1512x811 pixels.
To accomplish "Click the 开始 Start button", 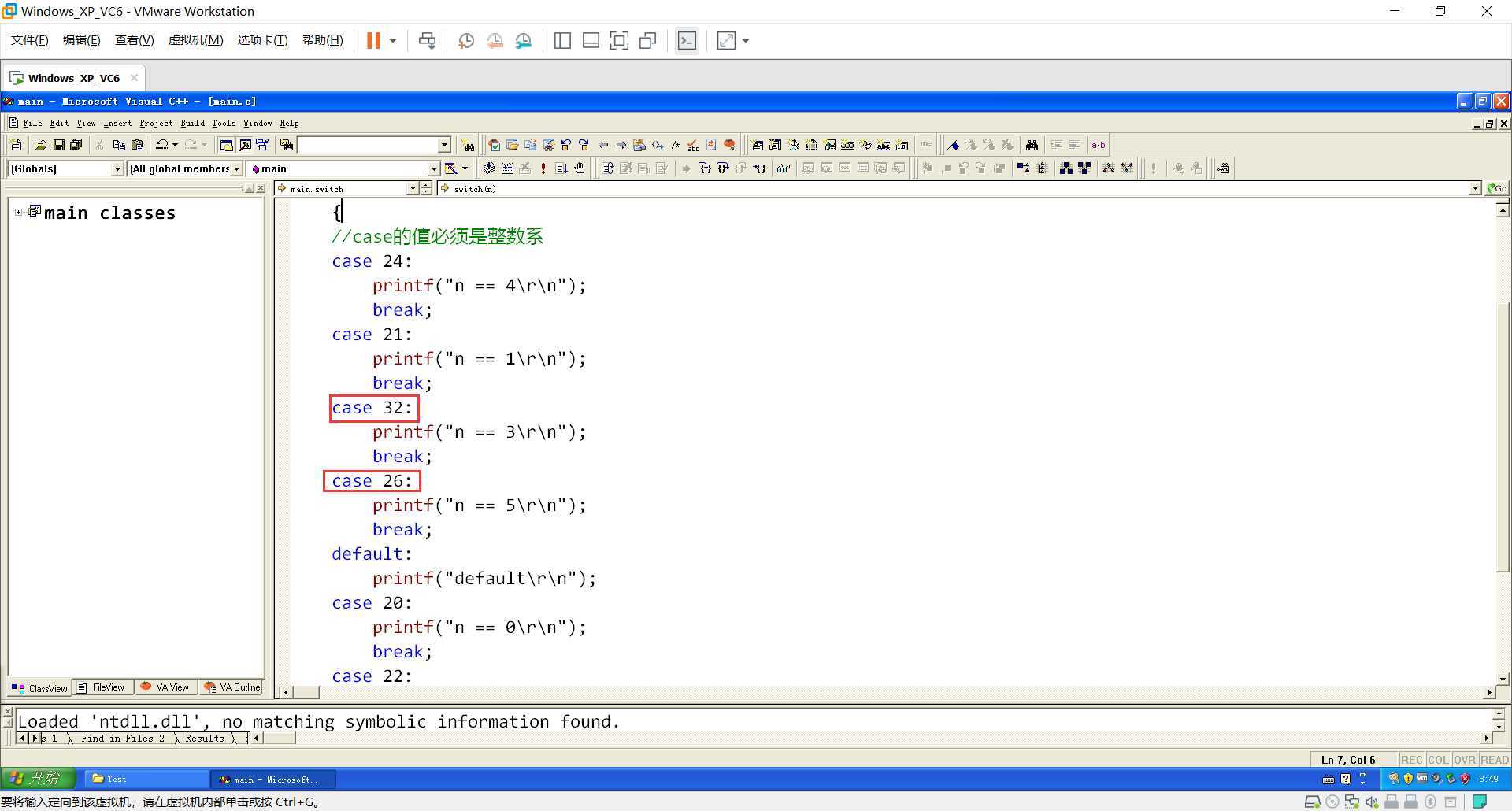I will click(x=38, y=779).
